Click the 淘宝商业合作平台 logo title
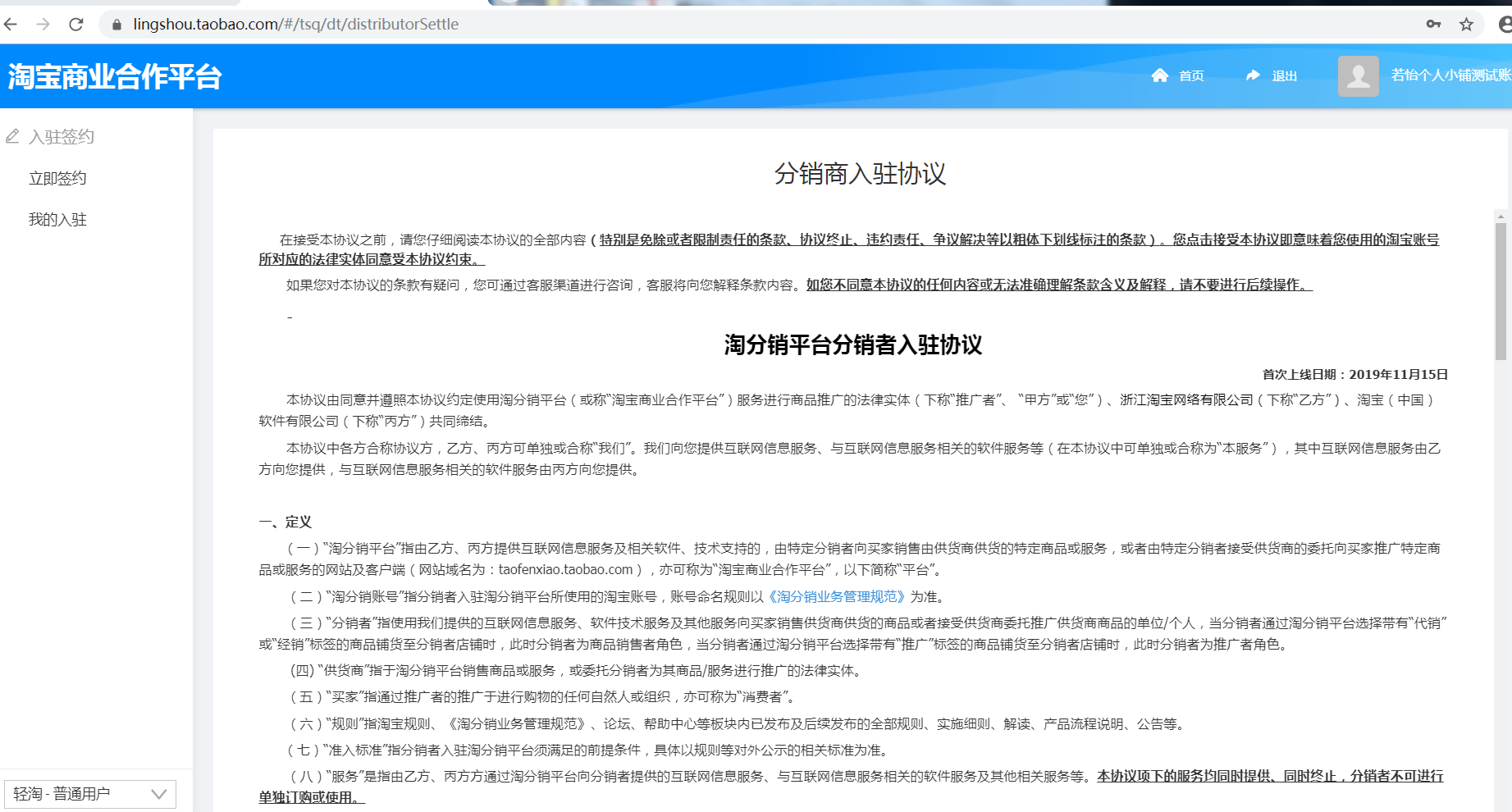Viewport: 1512px width, 812px height. coord(115,76)
